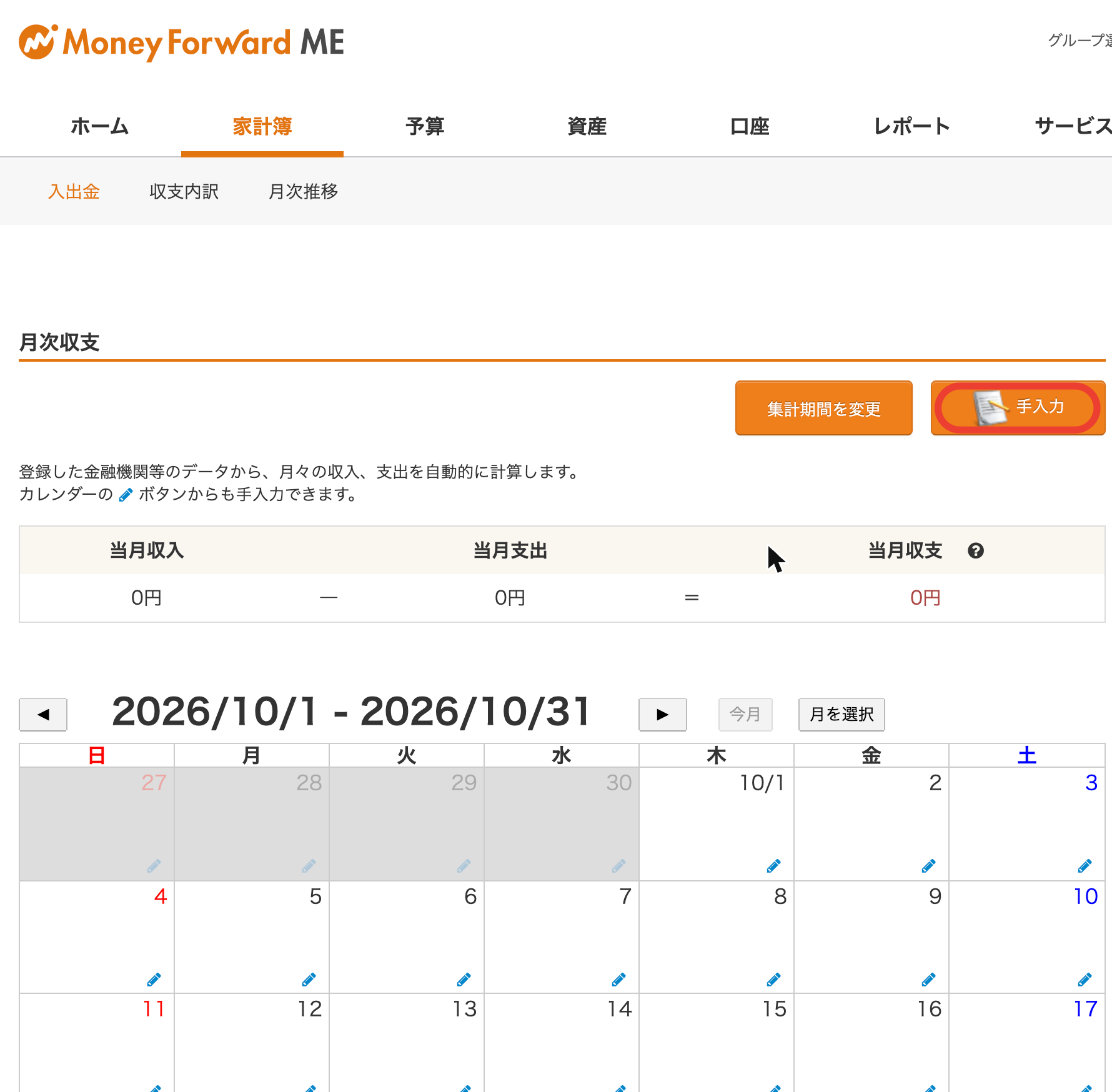Click pencil edit icon on October 4
This screenshot has height=1092, width=1112.
[154, 980]
